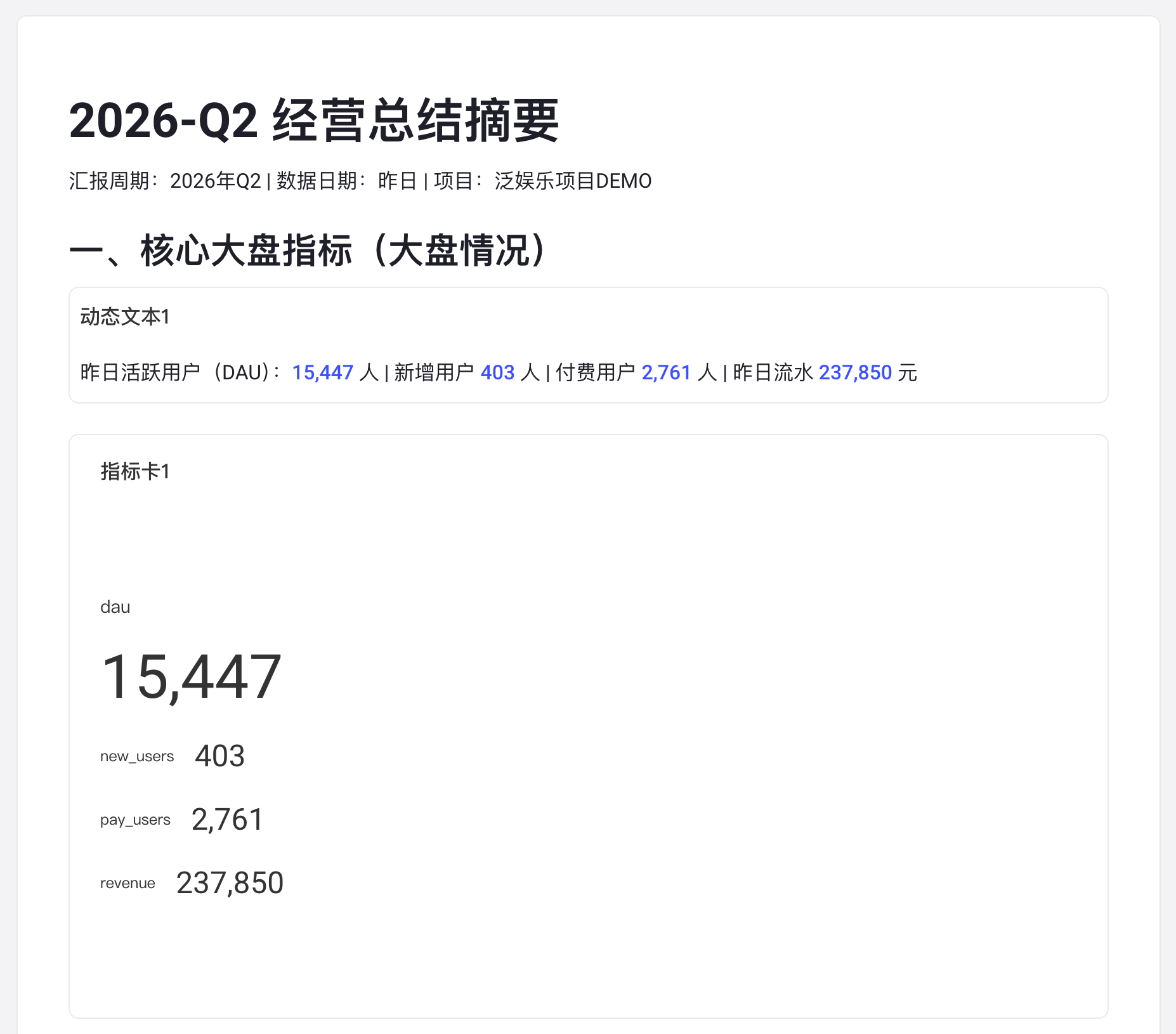The image size is (1176, 1034).
Task: Click the 403 value beside new_users
Action: (219, 756)
